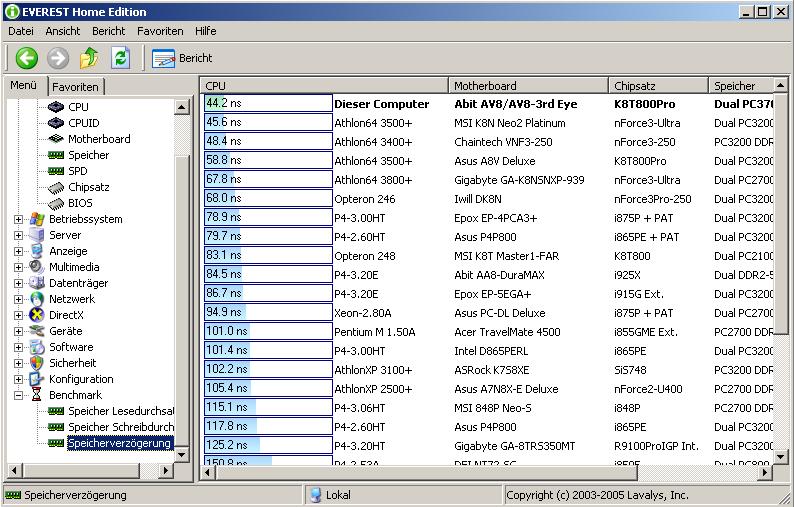Expand the Multimedia tree node
Viewport: 794px width, 507px height.
[x=19, y=267]
